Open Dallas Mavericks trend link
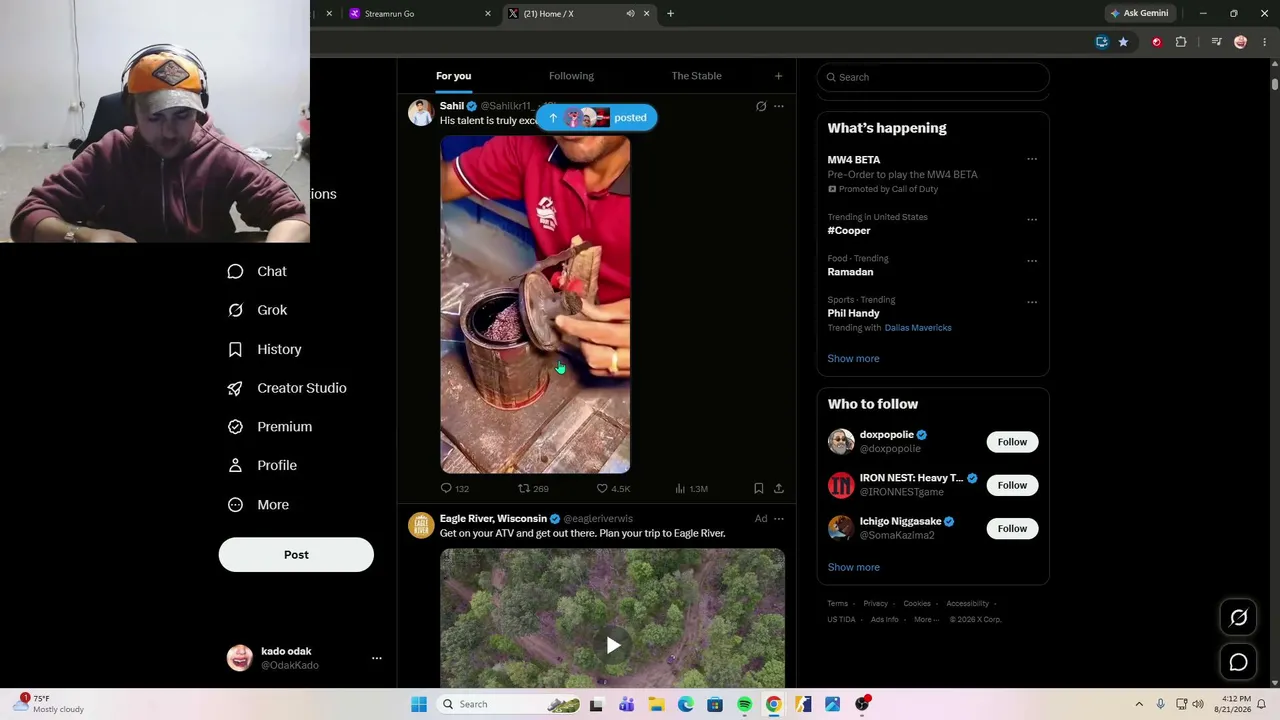Image resolution: width=1280 pixels, height=720 pixels. coord(918,328)
